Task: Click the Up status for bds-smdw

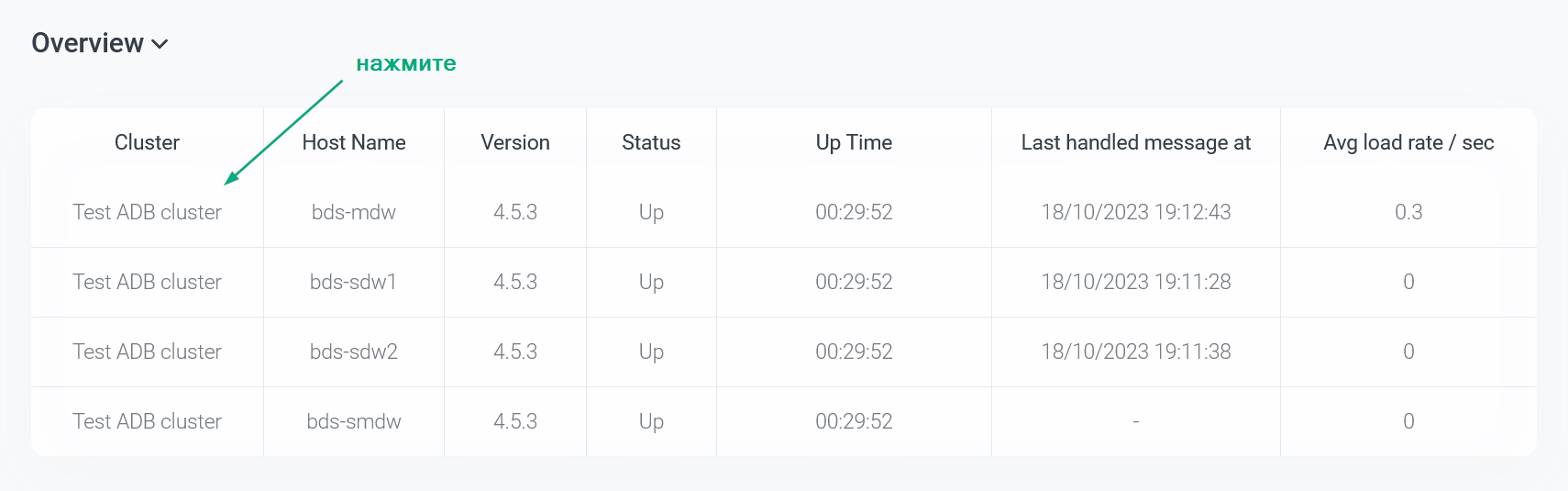Action: pos(651,421)
